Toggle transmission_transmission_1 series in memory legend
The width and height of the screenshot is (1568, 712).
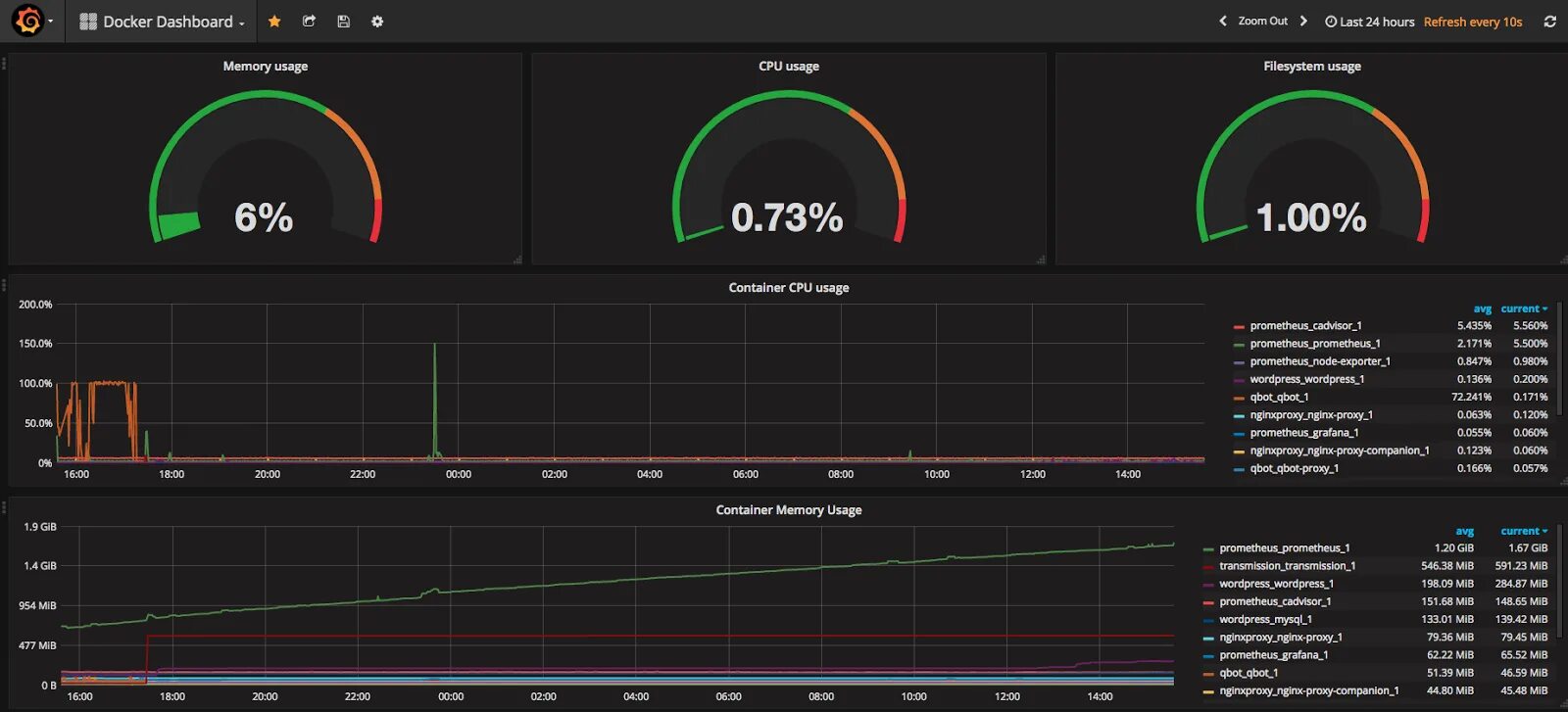(x=1287, y=565)
